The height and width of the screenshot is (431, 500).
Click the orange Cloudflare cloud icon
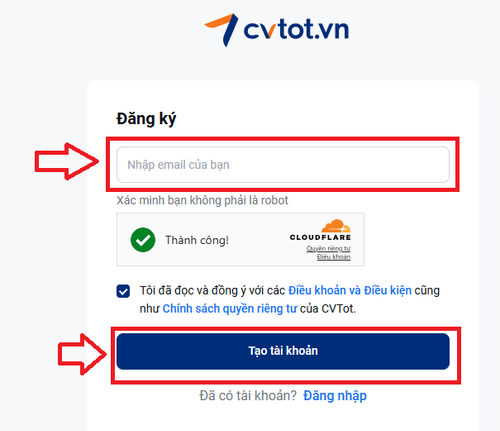[x=336, y=226]
